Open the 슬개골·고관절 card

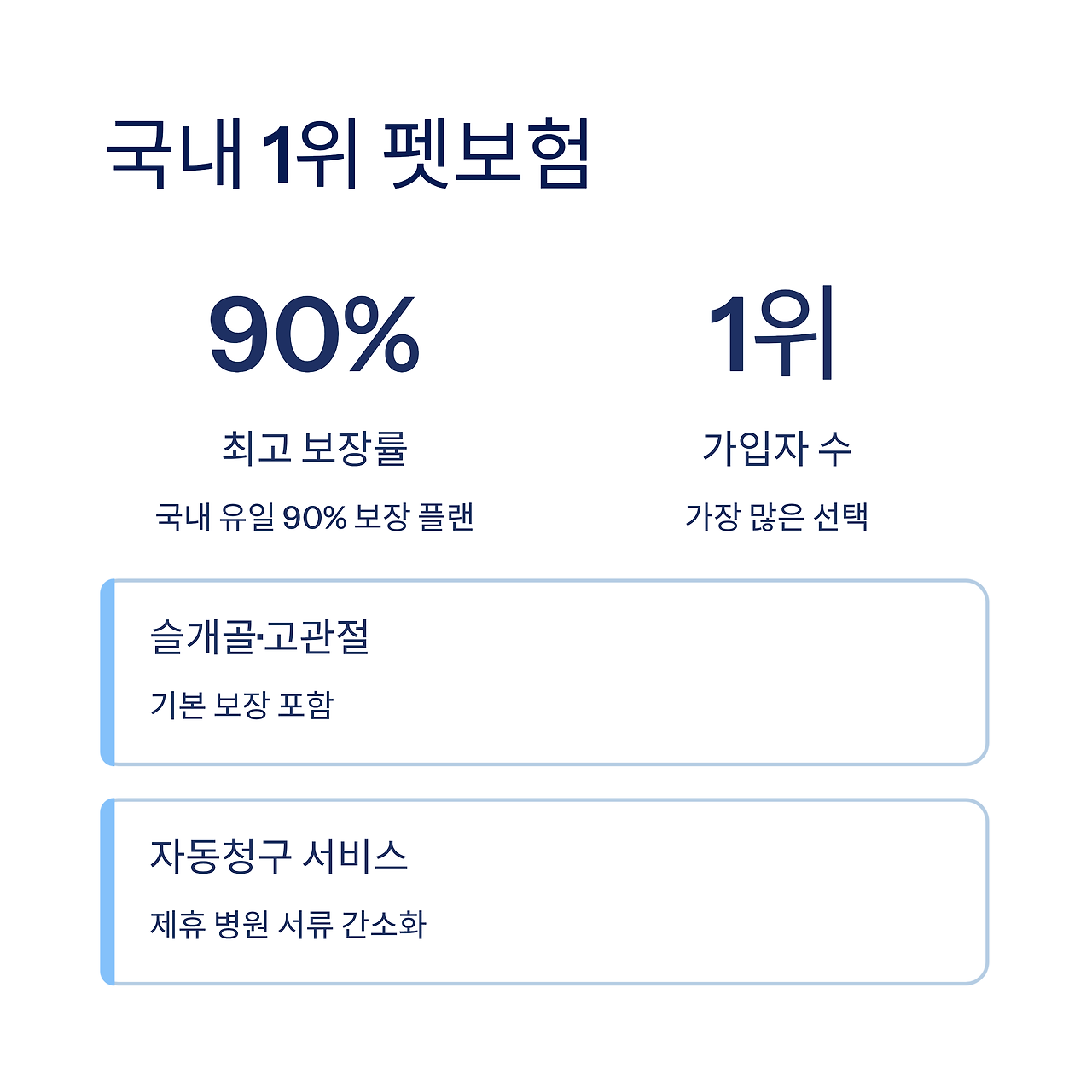click(x=544, y=672)
